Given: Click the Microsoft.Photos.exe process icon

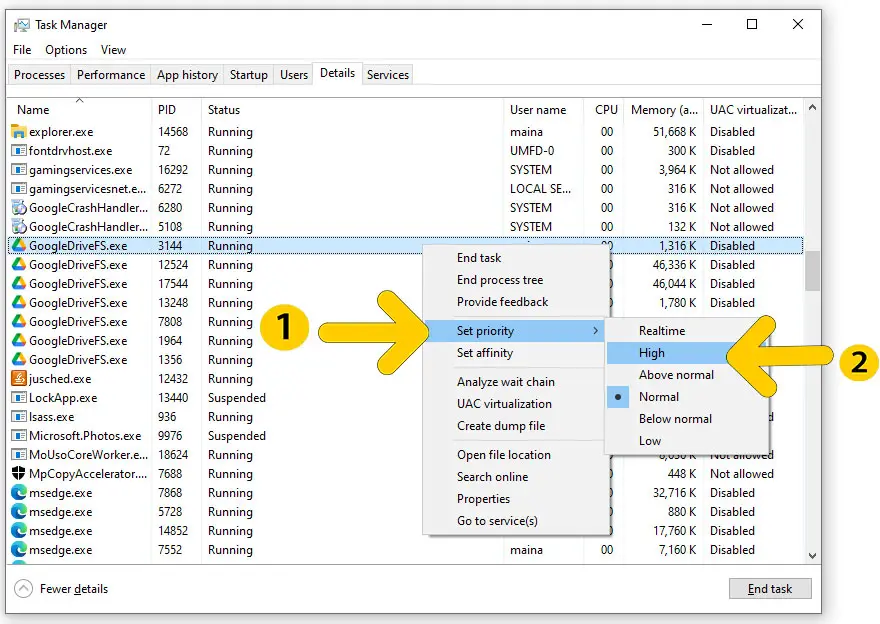Looking at the screenshot, I should pyautogui.click(x=18, y=436).
